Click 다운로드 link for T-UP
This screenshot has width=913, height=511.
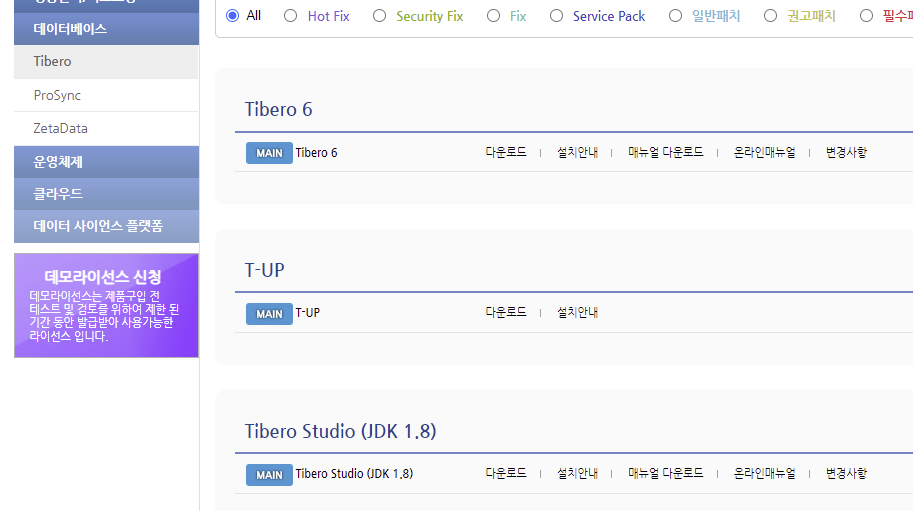pyautogui.click(x=505, y=313)
